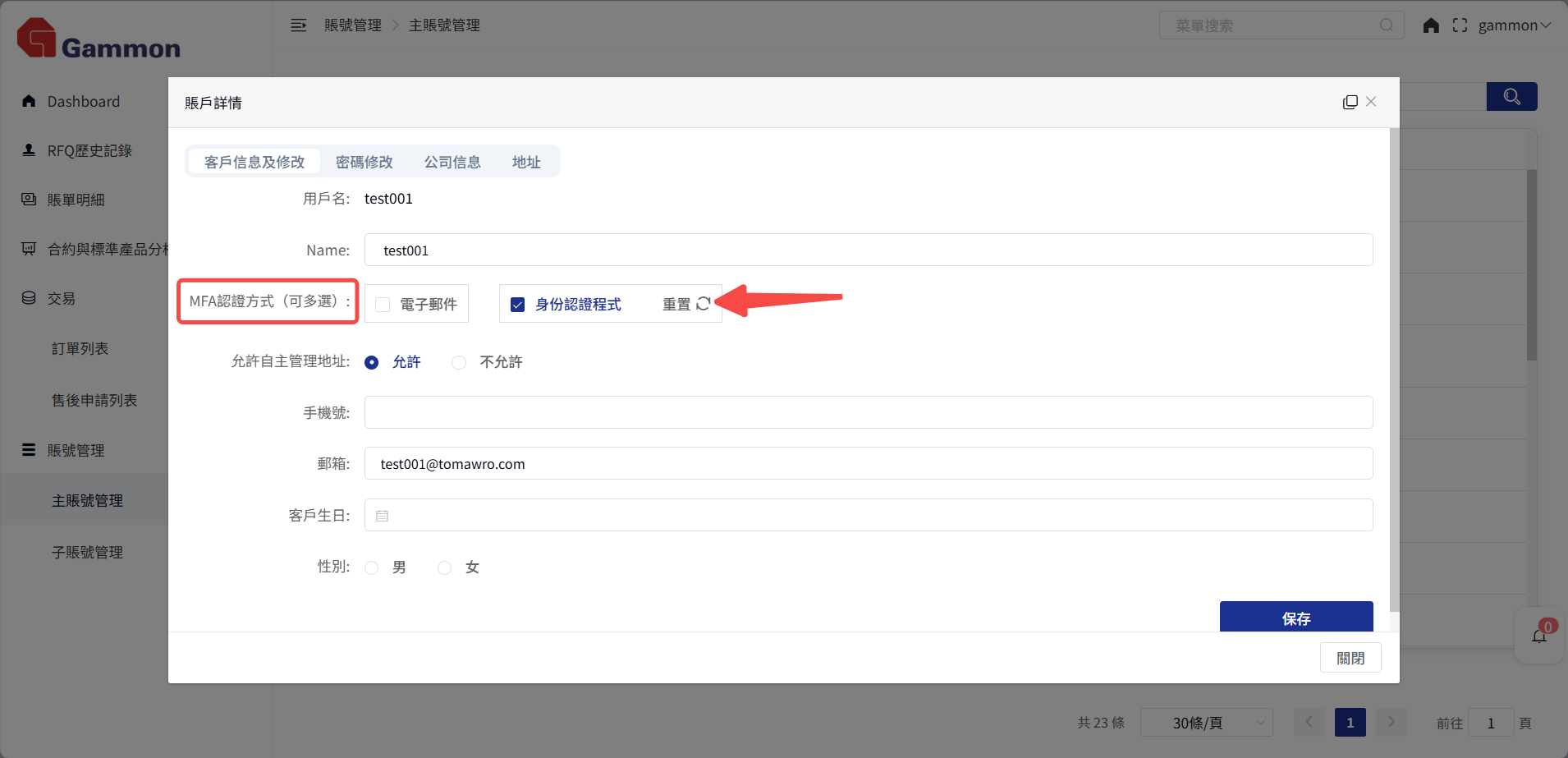1568x758 pixels.
Task: Expand the 賬號管理 sidebar menu
Action: tap(76, 450)
